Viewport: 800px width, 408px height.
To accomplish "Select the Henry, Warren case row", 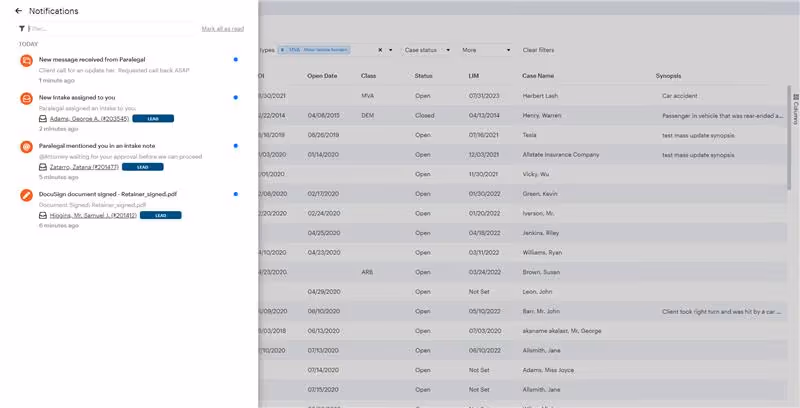I will pyautogui.click(x=542, y=116).
